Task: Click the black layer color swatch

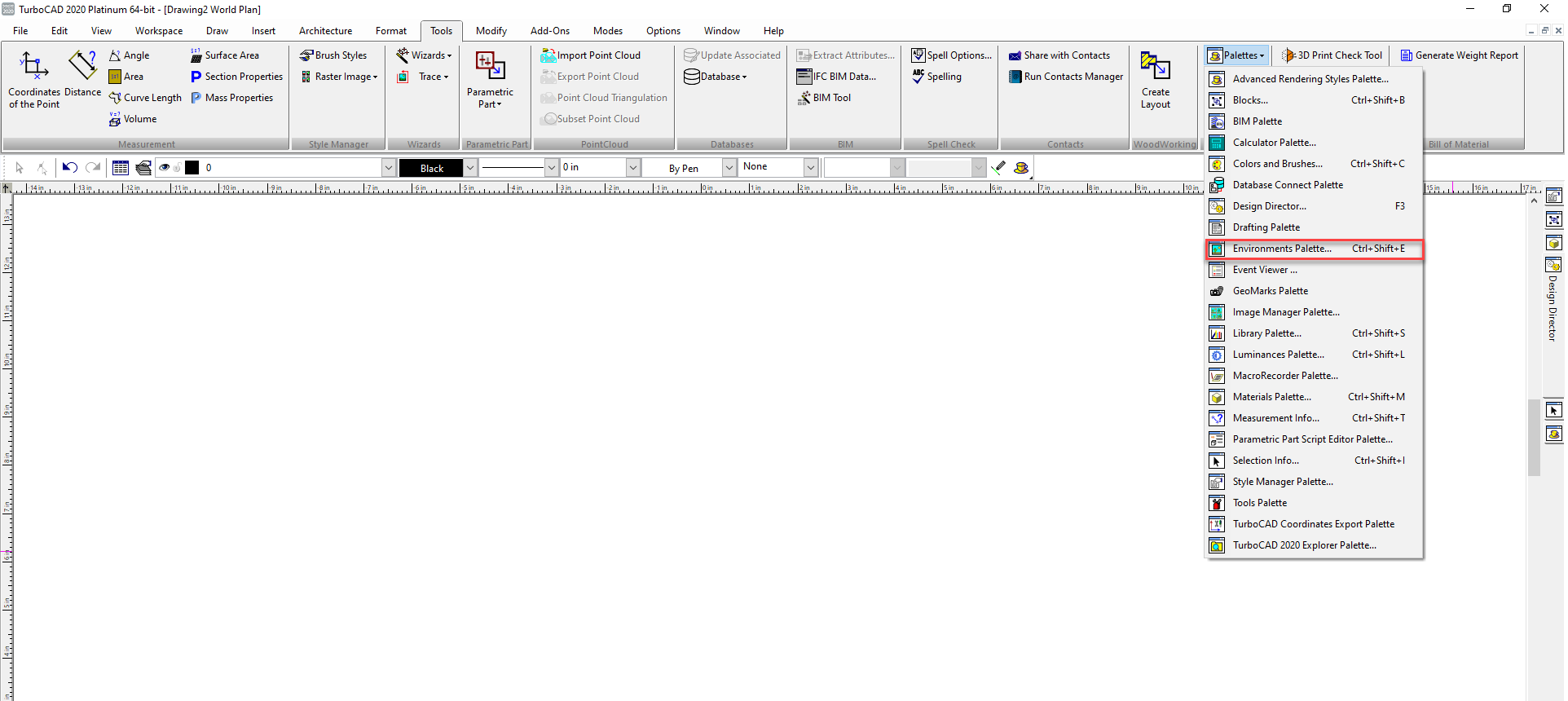Action: click(x=192, y=168)
